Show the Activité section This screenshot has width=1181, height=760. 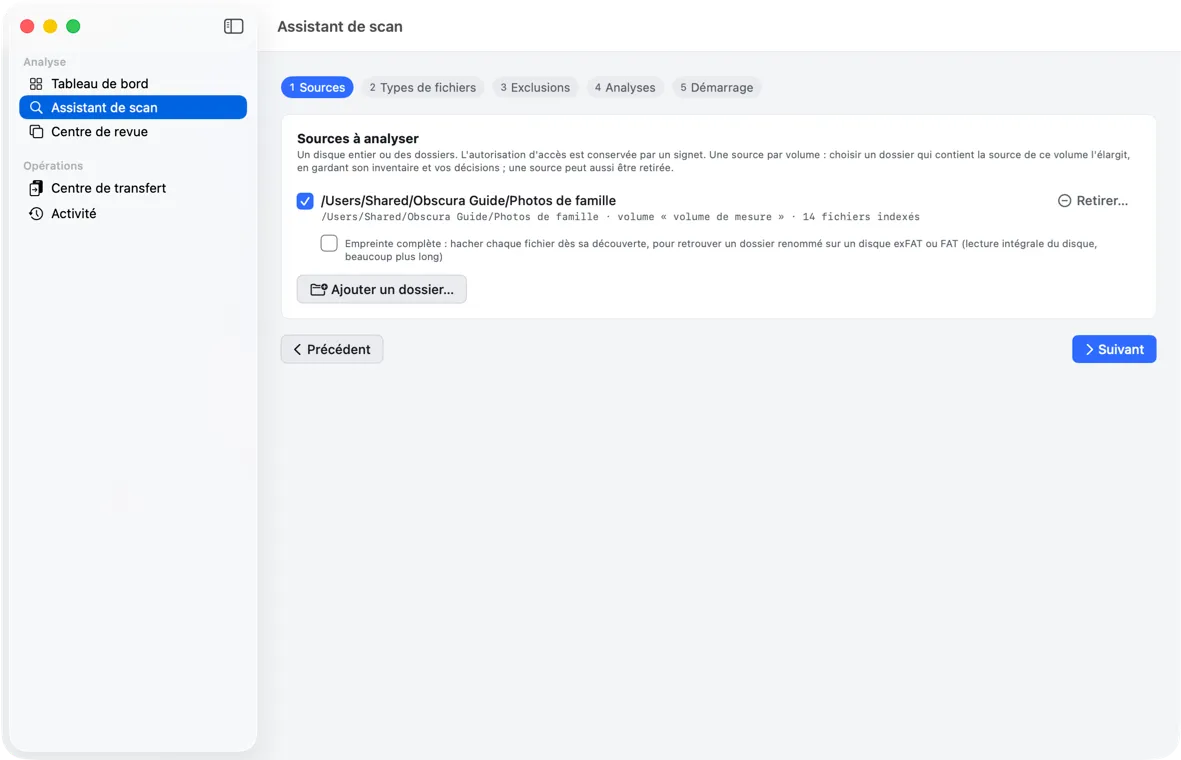(133, 214)
